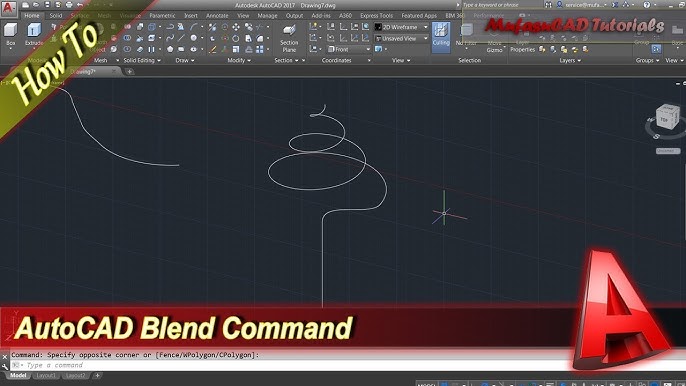
Task: Select the Box solid tool
Action: (x=10, y=34)
